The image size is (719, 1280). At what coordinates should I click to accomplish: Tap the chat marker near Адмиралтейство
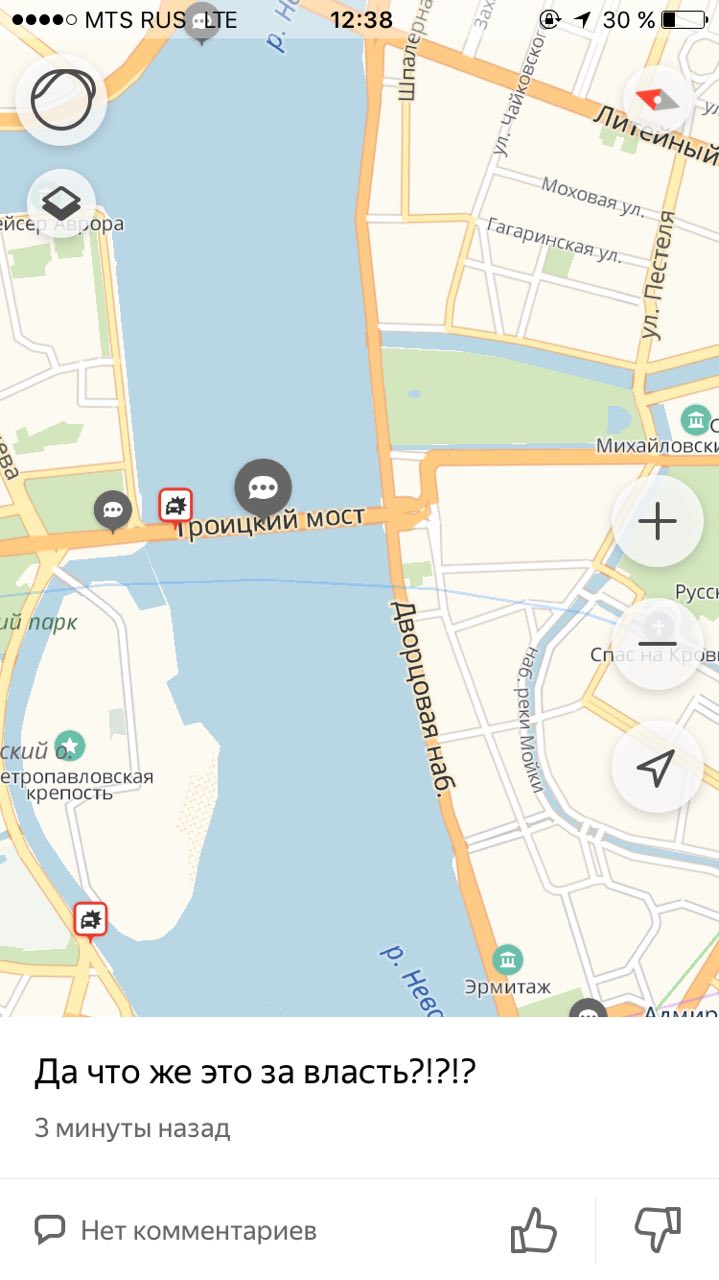tap(588, 1008)
